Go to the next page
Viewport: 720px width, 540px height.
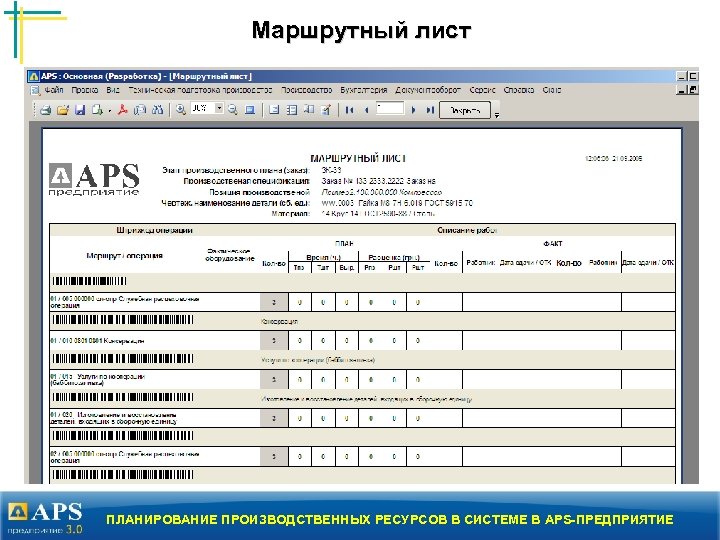point(413,110)
